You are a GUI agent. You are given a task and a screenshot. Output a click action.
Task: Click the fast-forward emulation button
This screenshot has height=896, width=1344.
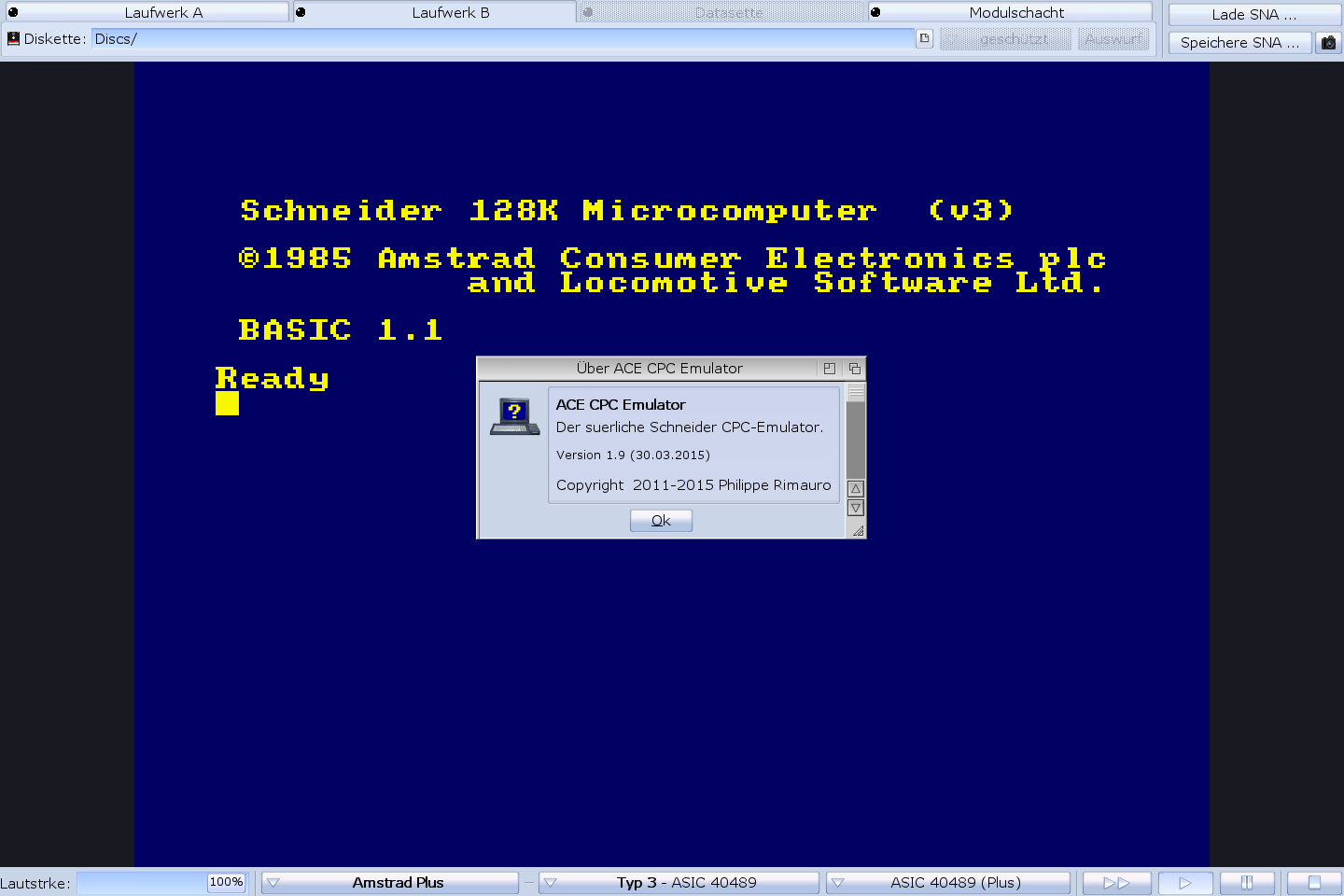pos(1116,882)
